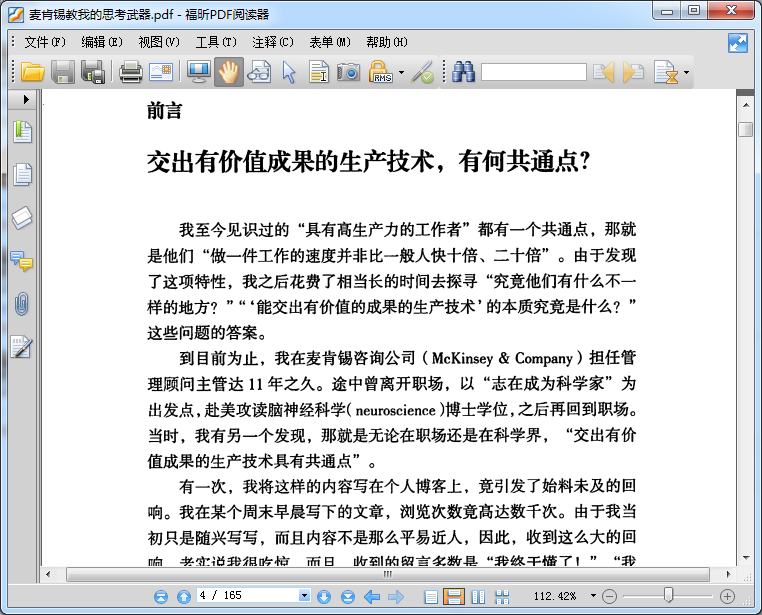
Task: Click the zoom slider handle
Action: [x=669, y=595]
